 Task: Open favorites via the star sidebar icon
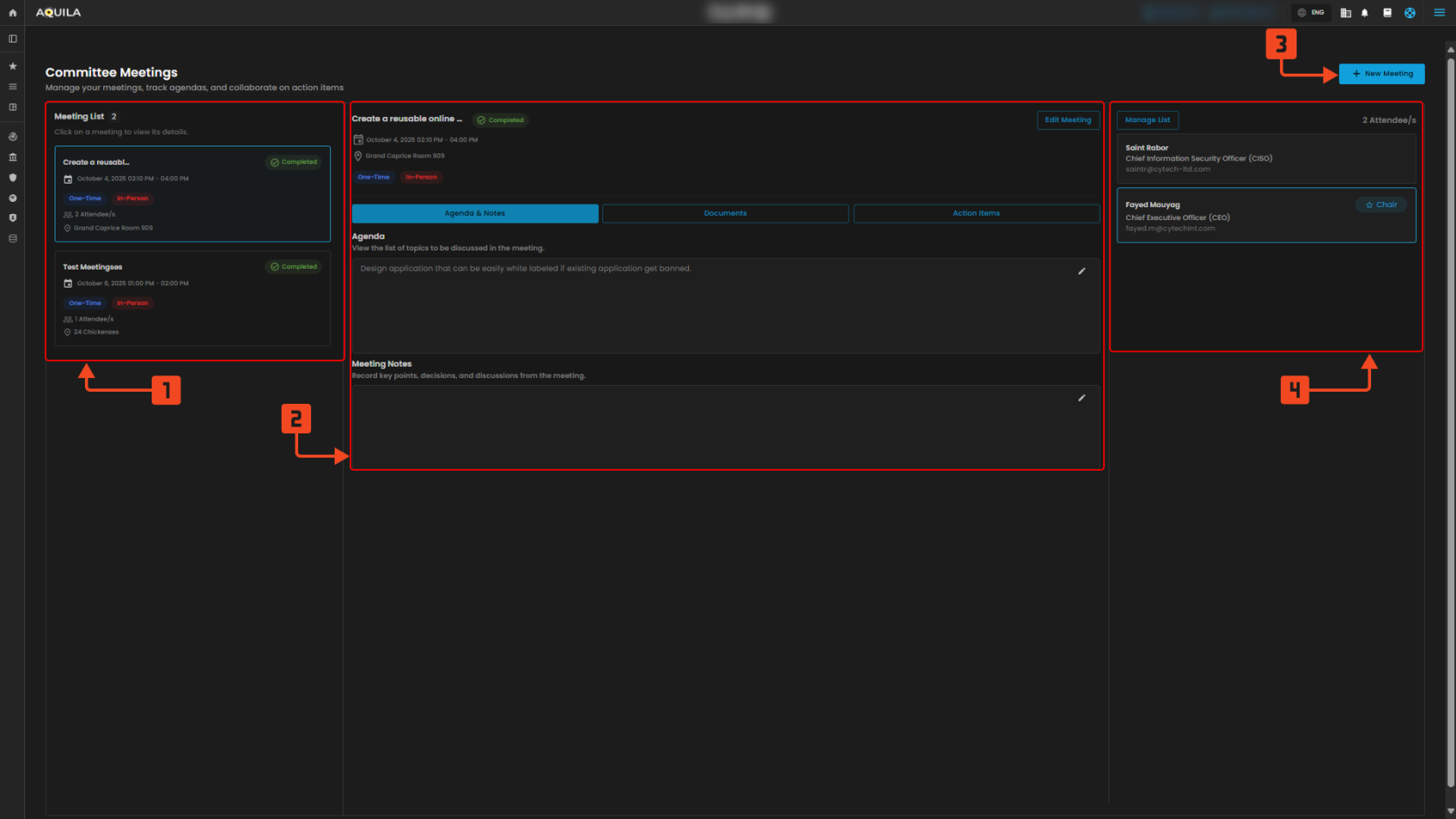(12, 66)
